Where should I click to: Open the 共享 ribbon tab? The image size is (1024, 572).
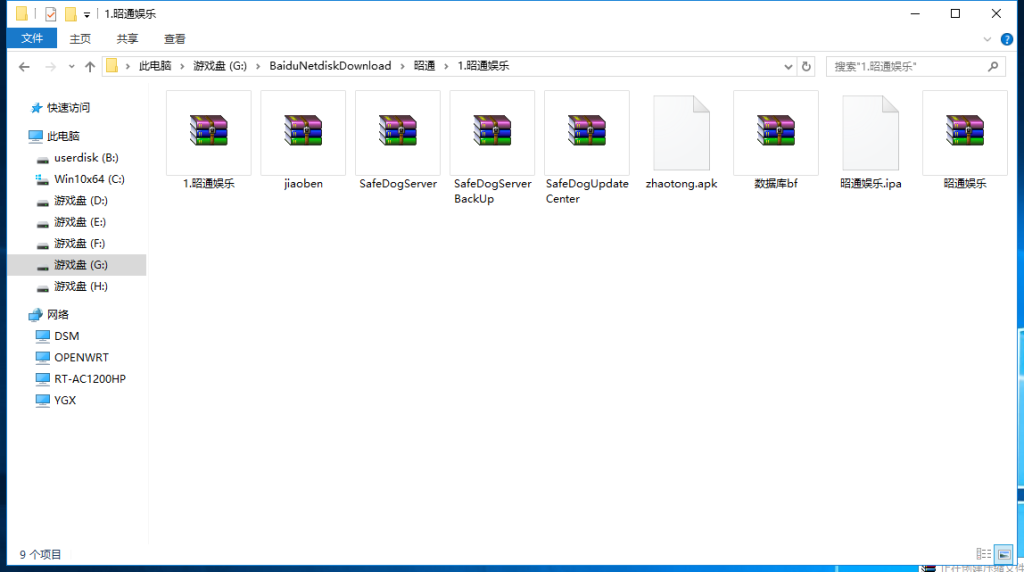127,39
